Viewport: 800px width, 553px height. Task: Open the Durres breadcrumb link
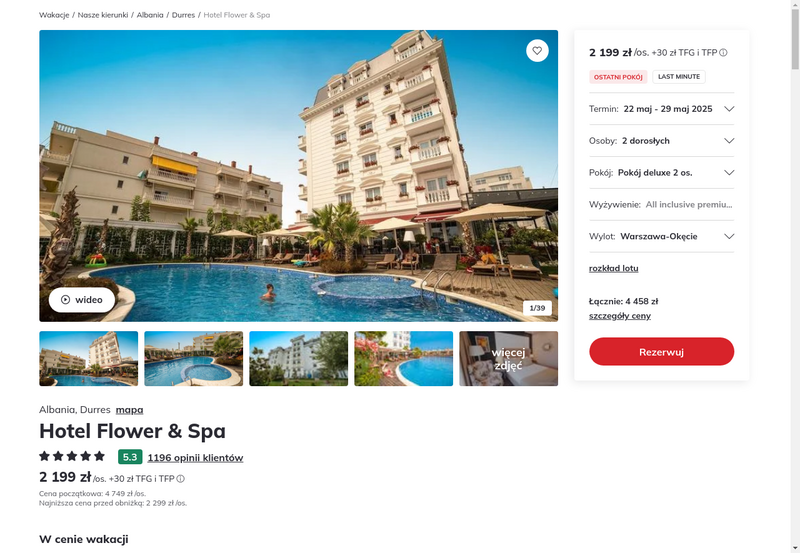point(183,15)
